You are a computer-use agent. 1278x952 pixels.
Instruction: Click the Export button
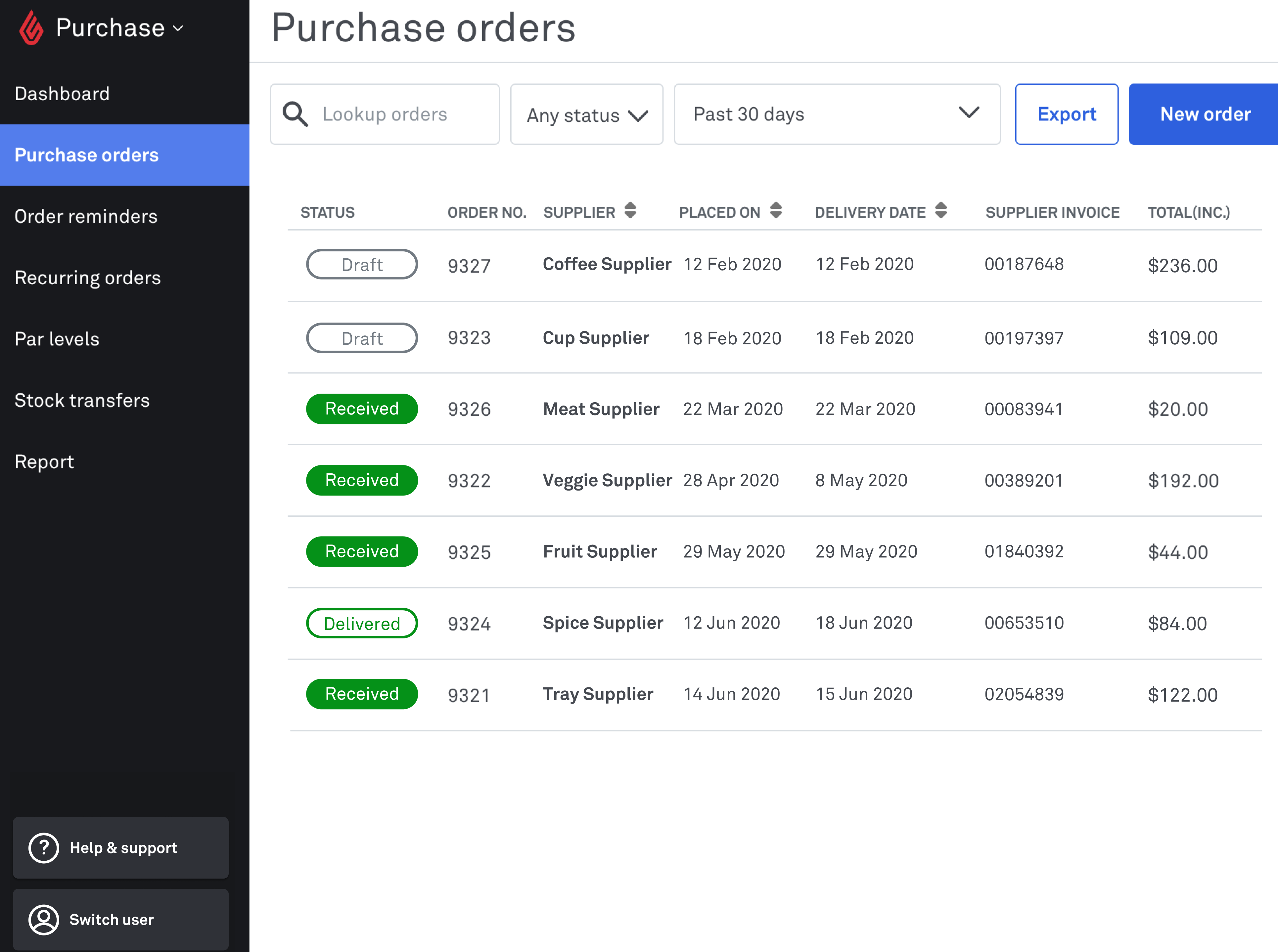coord(1066,114)
